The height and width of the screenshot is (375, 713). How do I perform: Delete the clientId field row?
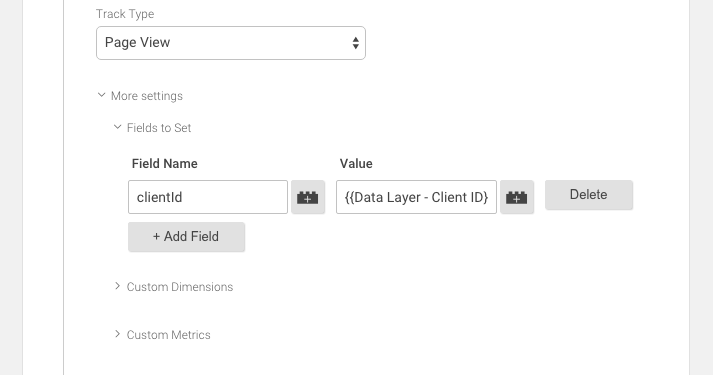click(589, 195)
